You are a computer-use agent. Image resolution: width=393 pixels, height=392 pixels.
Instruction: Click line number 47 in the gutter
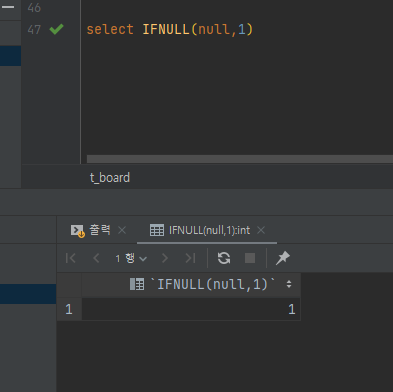(34, 30)
